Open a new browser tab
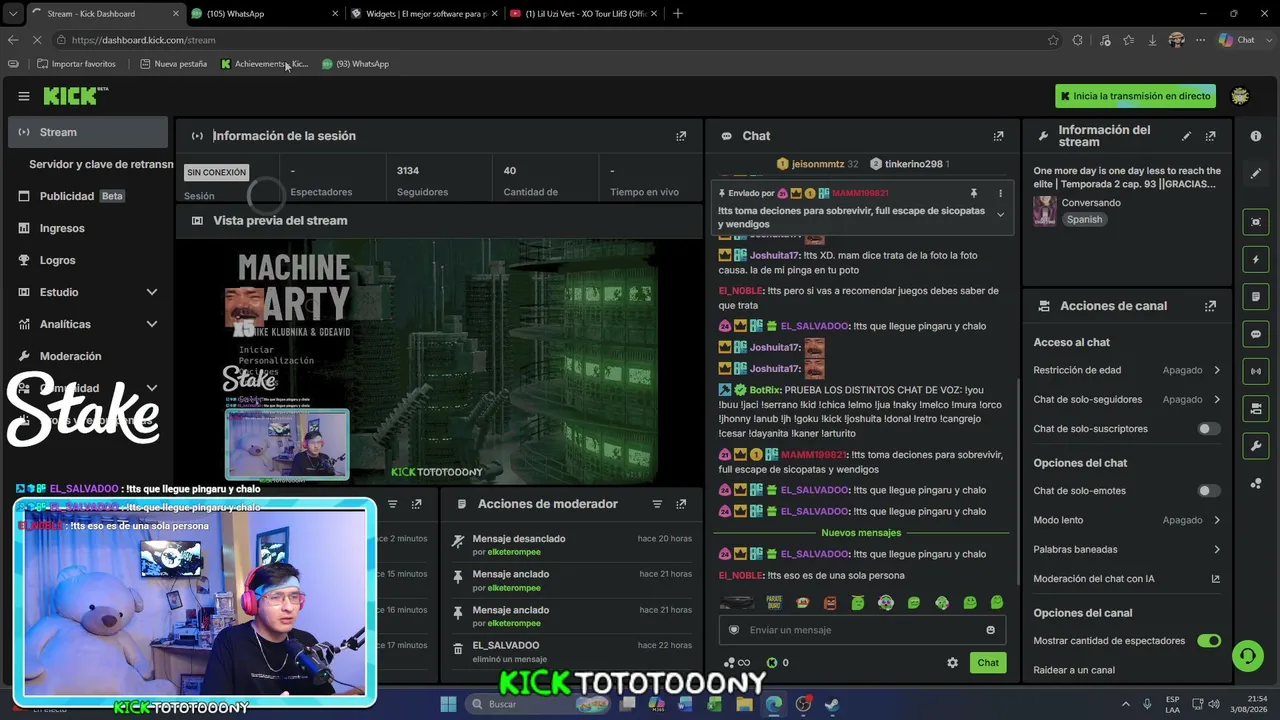Image resolution: width=1280 pixels, height=720 pixels. click(x=678, y=14)
